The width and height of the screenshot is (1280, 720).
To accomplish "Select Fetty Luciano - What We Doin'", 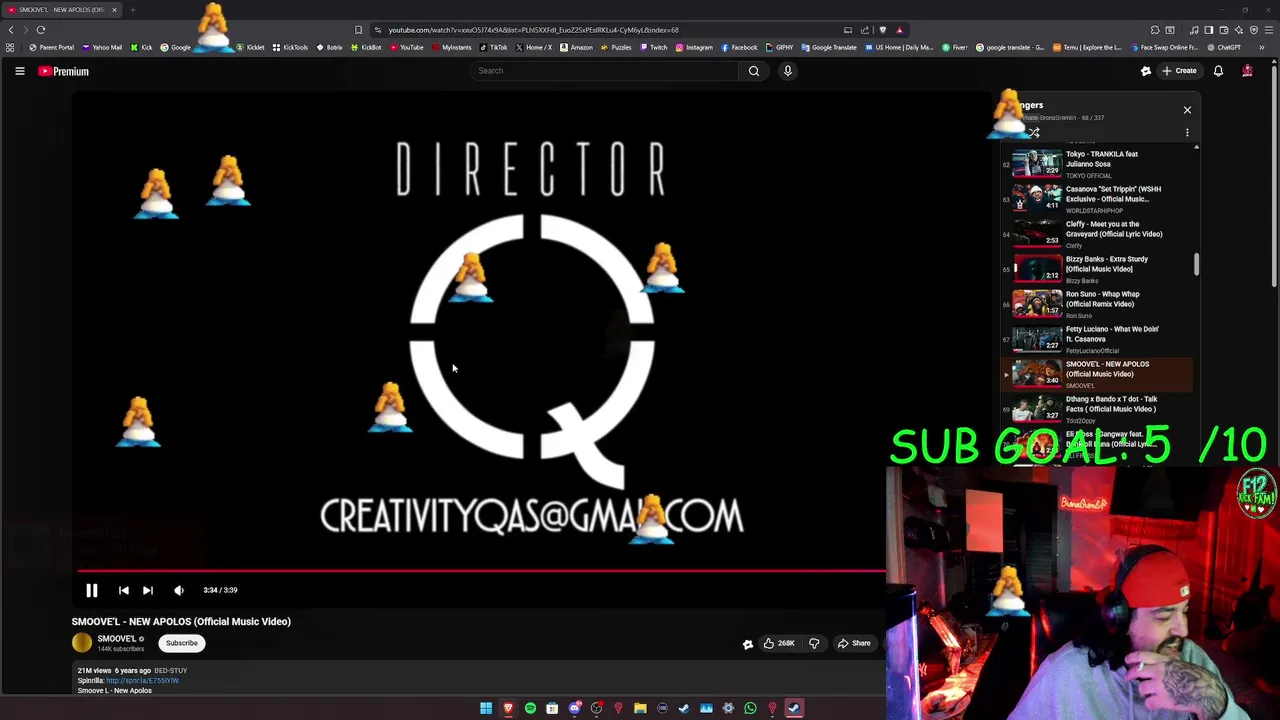I will 1098,339.
